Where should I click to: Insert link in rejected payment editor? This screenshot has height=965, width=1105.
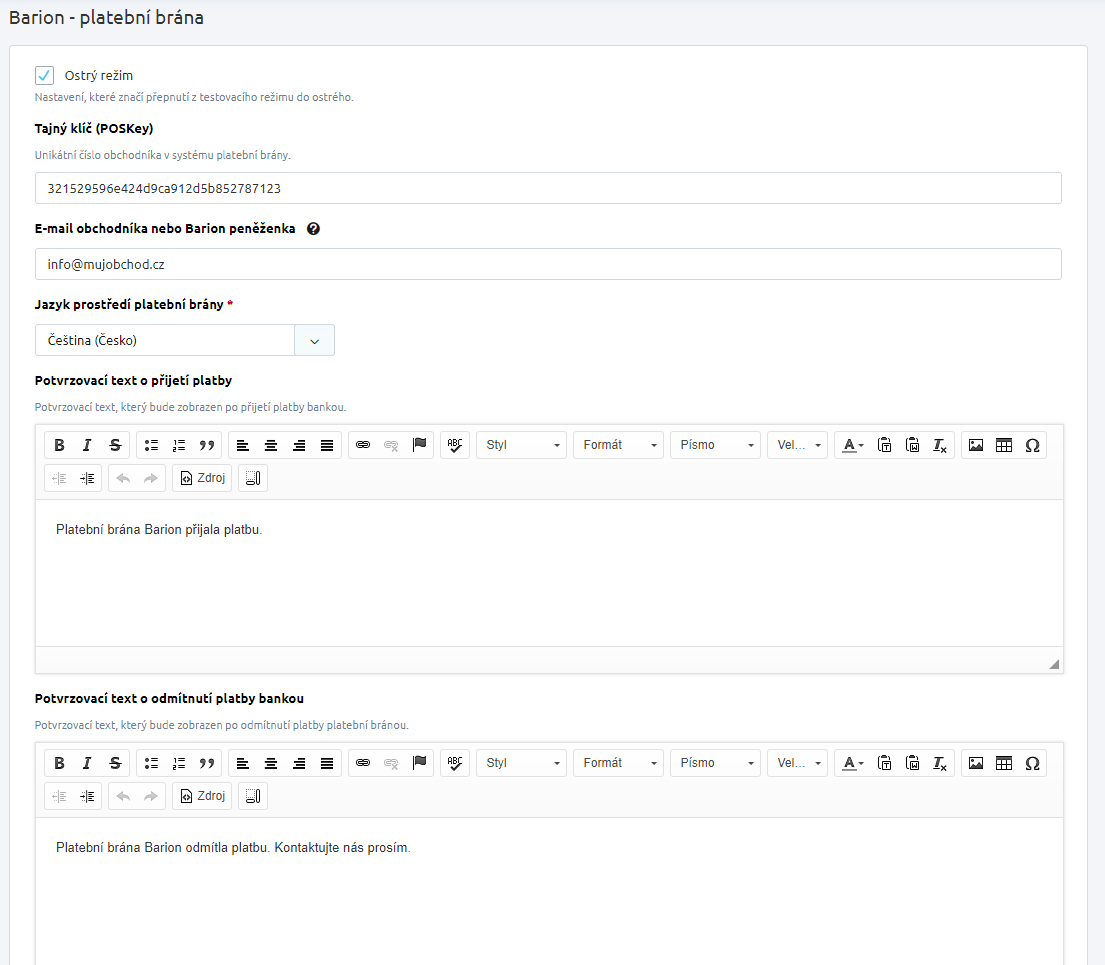coord(363,763)
